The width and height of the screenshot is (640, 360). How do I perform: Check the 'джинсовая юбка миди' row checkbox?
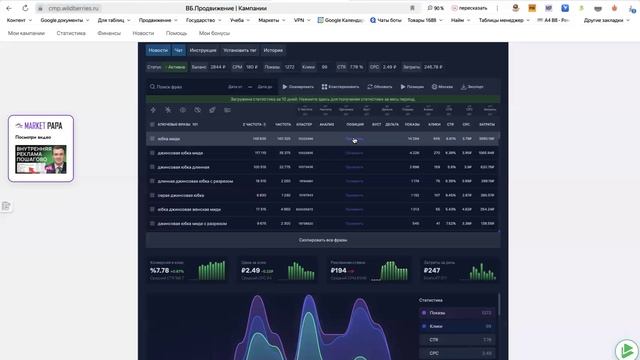(152, 153)
